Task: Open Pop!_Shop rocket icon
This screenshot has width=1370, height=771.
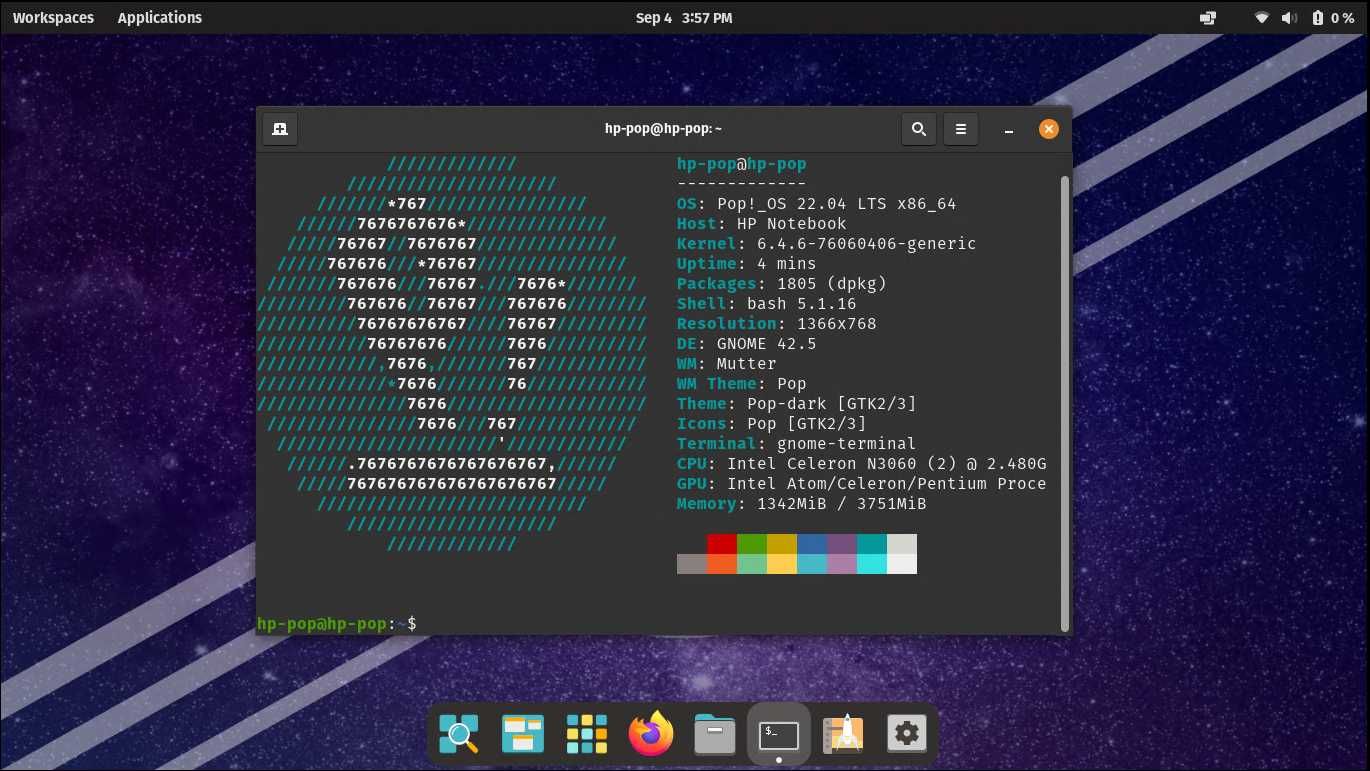Action: 843,734
